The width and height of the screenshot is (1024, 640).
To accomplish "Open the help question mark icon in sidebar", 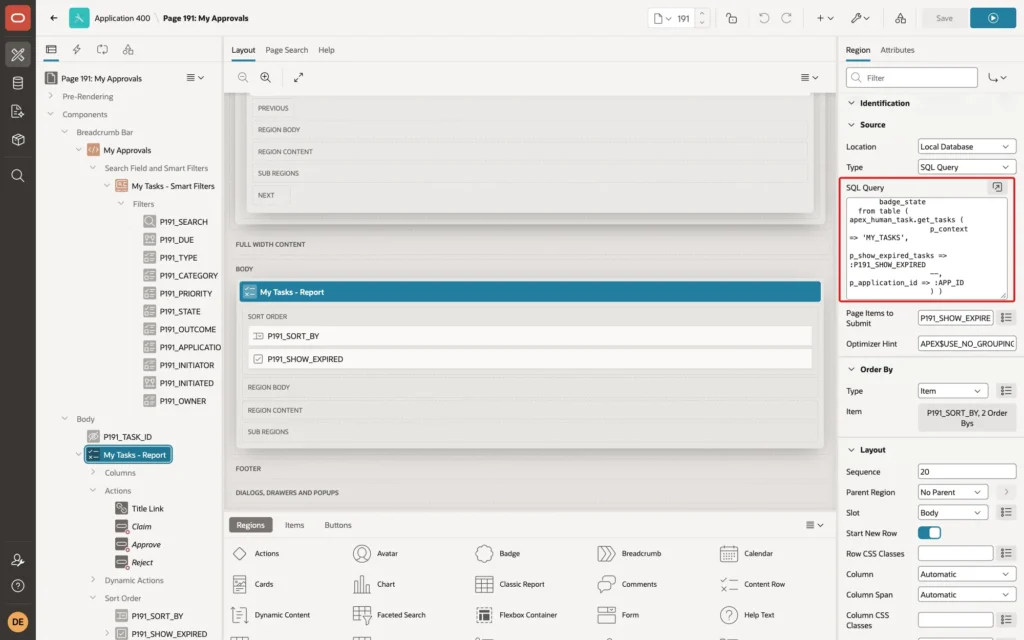I will (18, 586).
